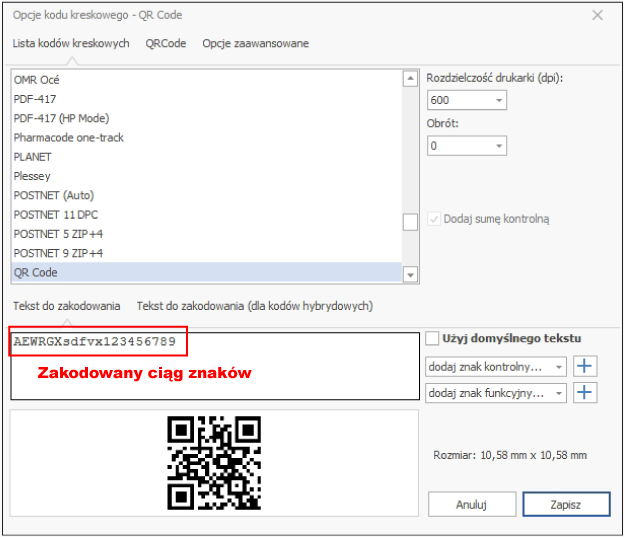Click the QR code preview image

[214, 463]
